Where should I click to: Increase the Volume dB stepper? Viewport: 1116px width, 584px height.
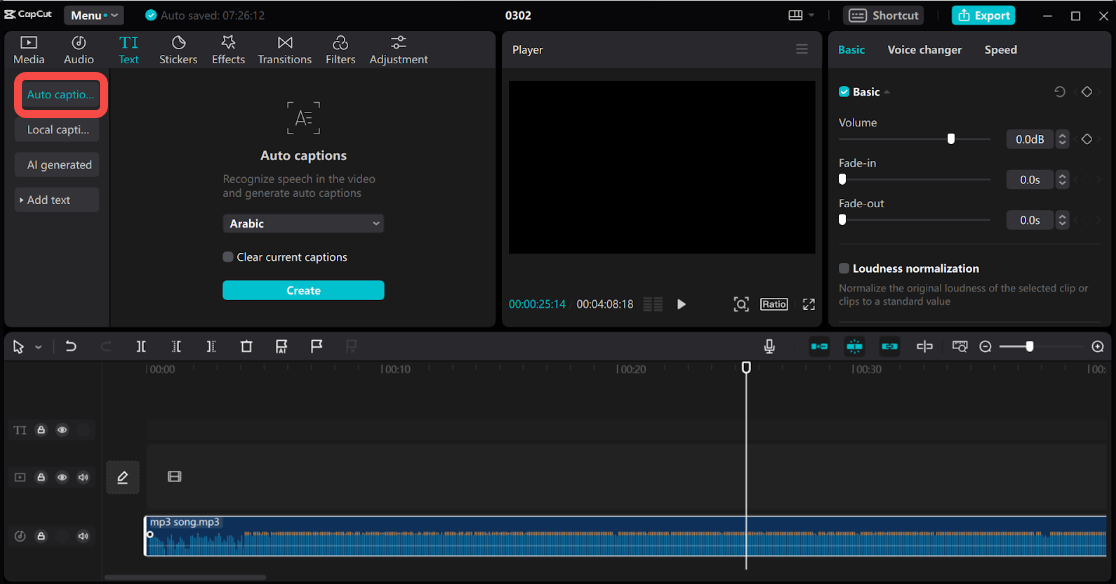click(x=1063, y=135)
